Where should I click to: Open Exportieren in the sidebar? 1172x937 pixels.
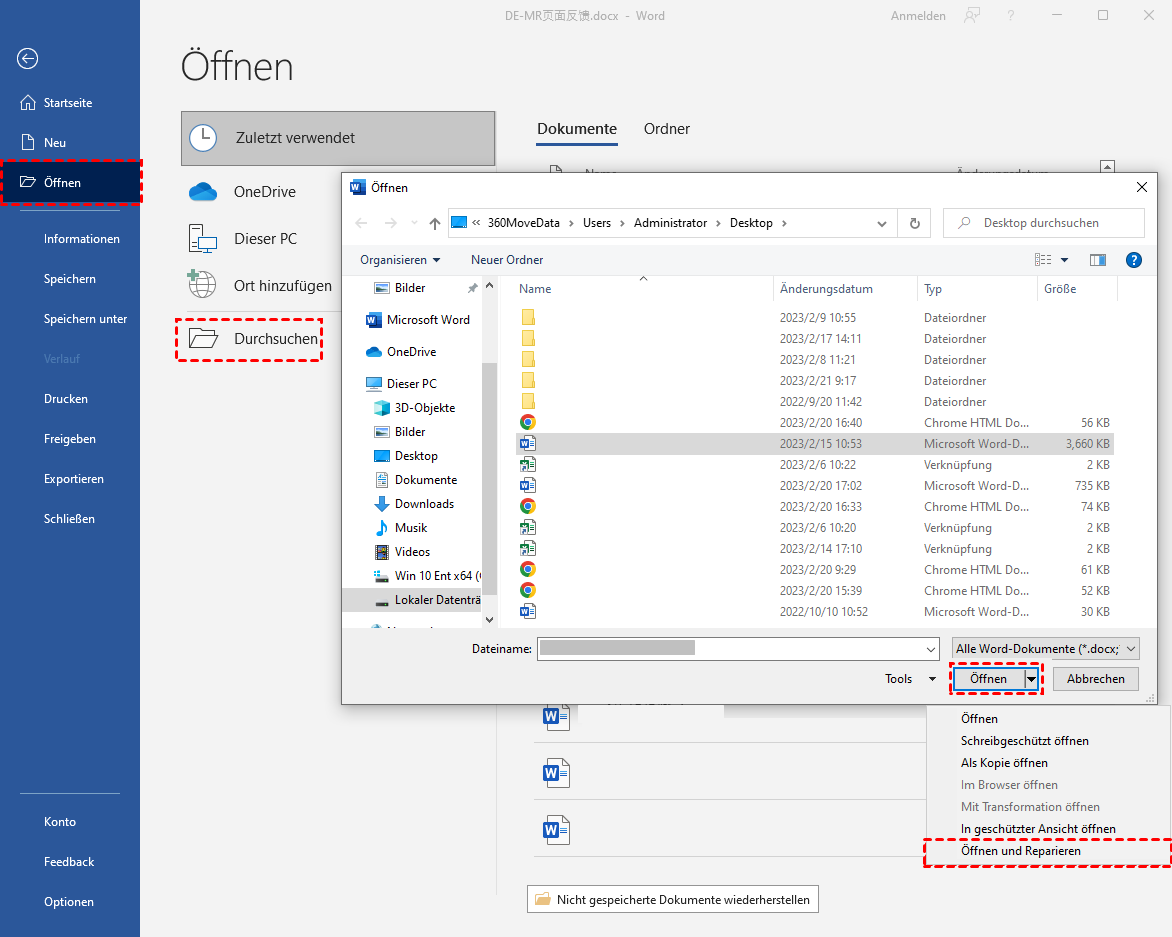coord(73,478)
